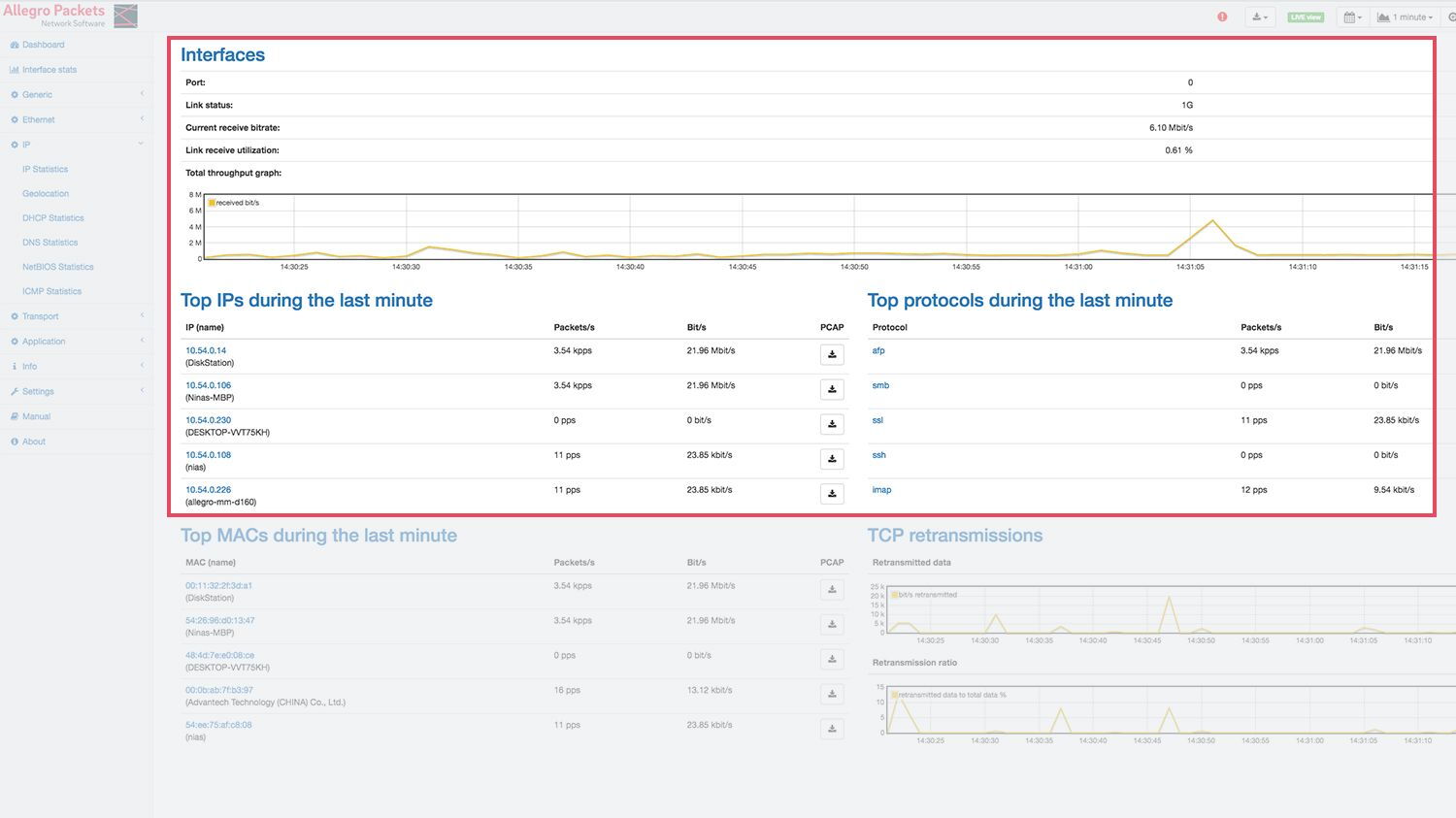This screenshot has height=818, width=1456.
Task: Expand the Transport sidebar section
Action: (x=41, y=316)
